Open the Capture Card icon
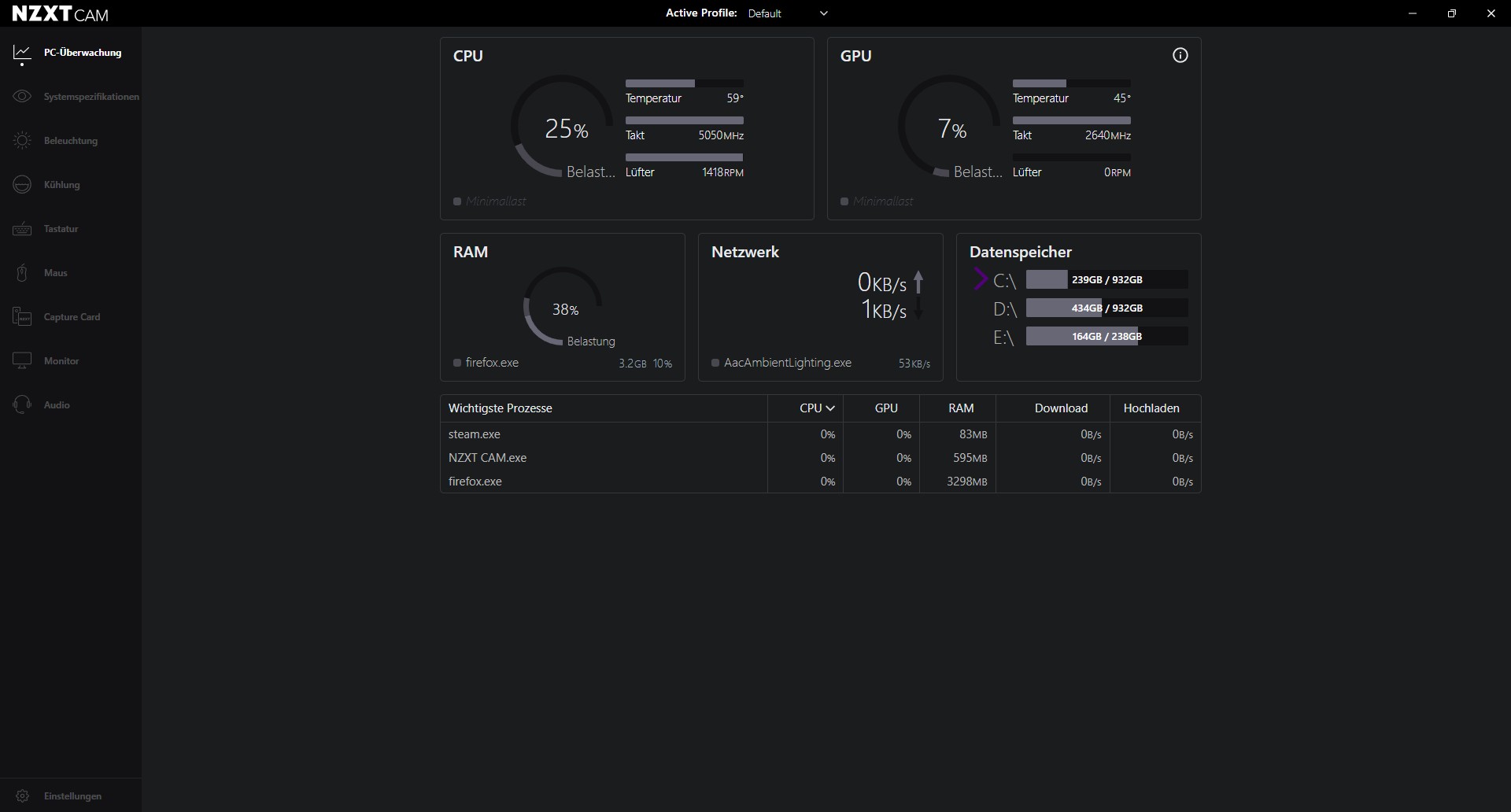 click(x=22, y=317)
